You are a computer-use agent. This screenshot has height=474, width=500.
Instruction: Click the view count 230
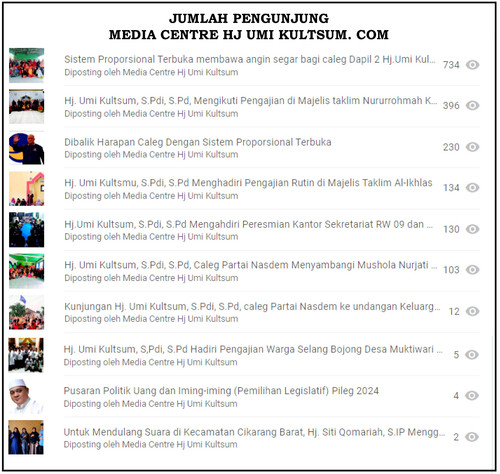click(x=451, y=147)
